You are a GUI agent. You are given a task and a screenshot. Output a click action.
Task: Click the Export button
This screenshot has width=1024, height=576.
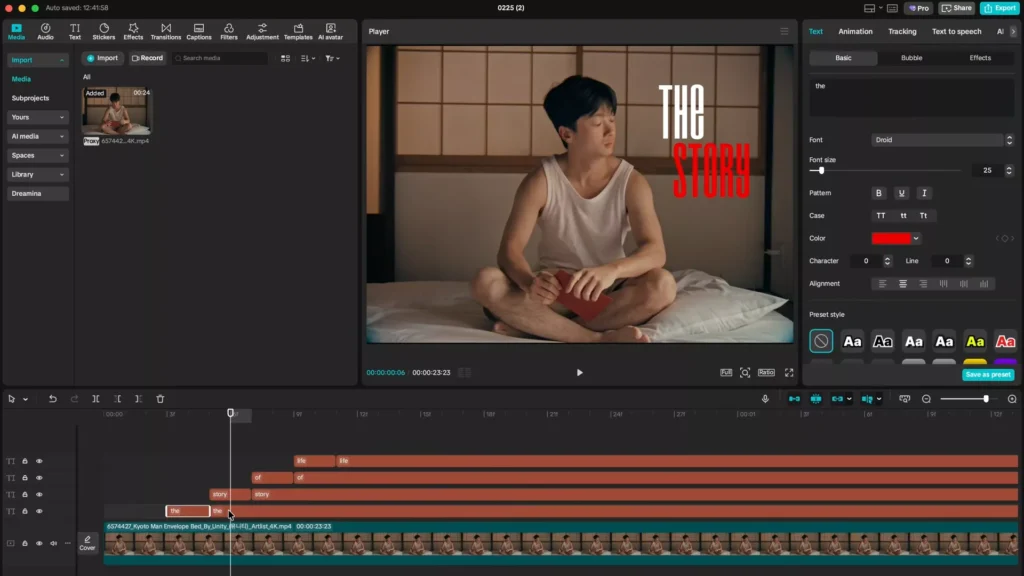999,7
